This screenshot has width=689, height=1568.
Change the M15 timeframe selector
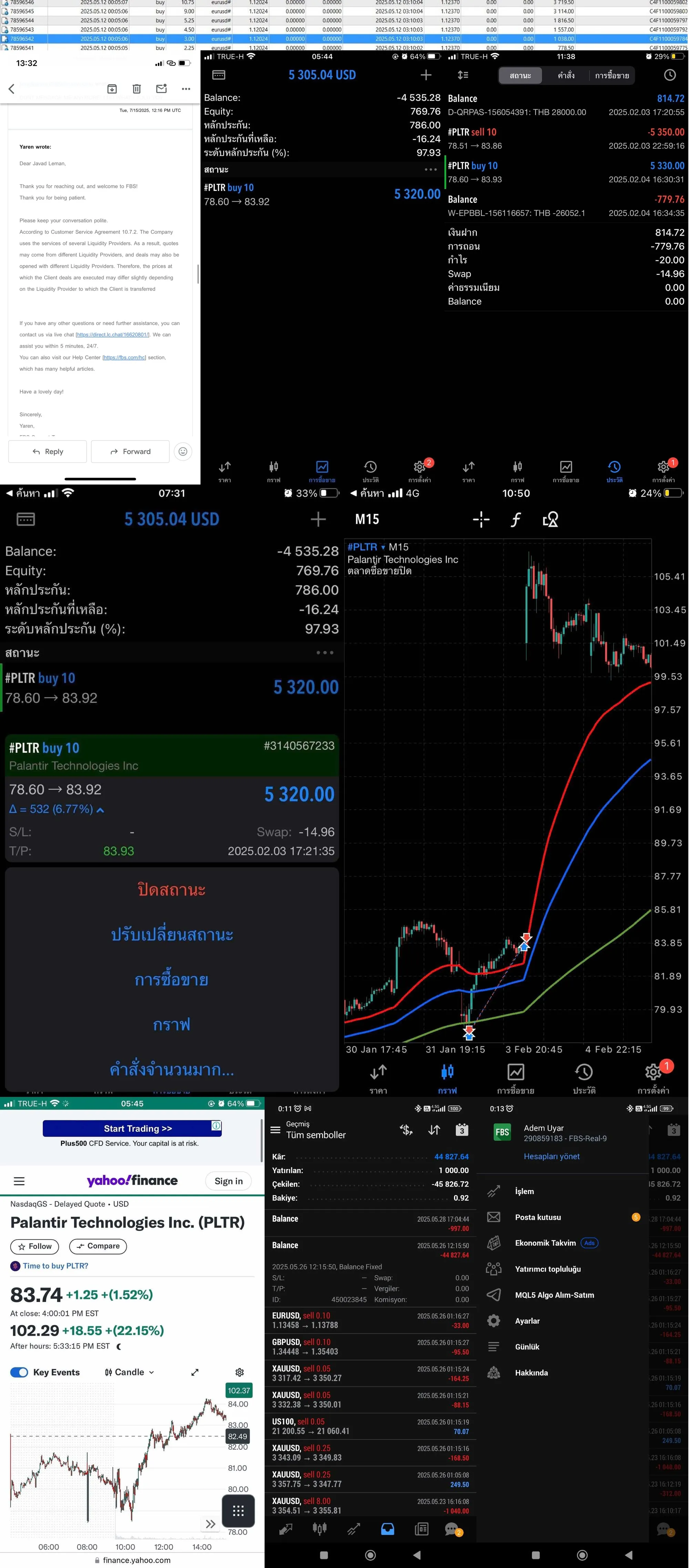coord(367,519)
